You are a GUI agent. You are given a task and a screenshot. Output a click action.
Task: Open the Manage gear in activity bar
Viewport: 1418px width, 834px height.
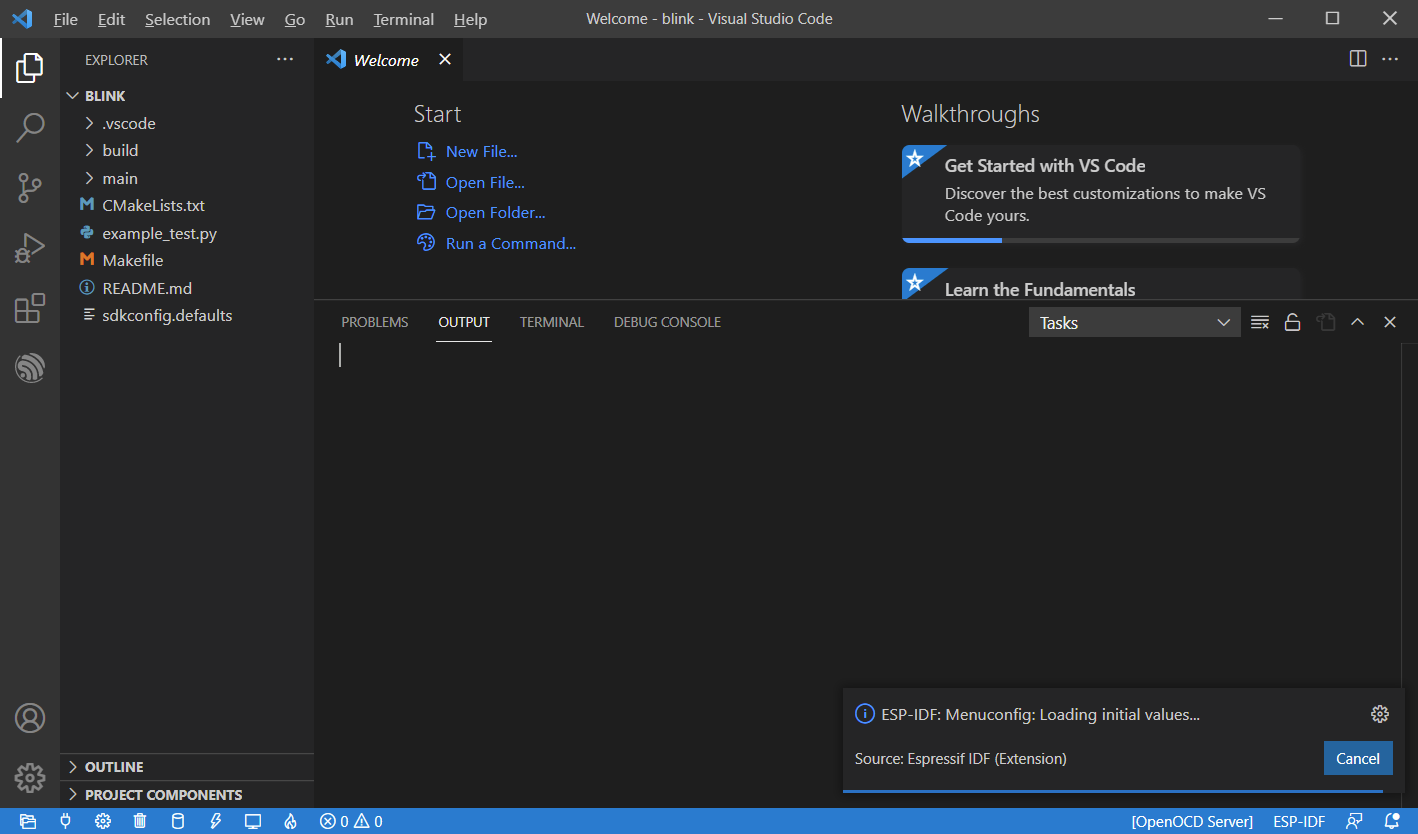(30, 777)
